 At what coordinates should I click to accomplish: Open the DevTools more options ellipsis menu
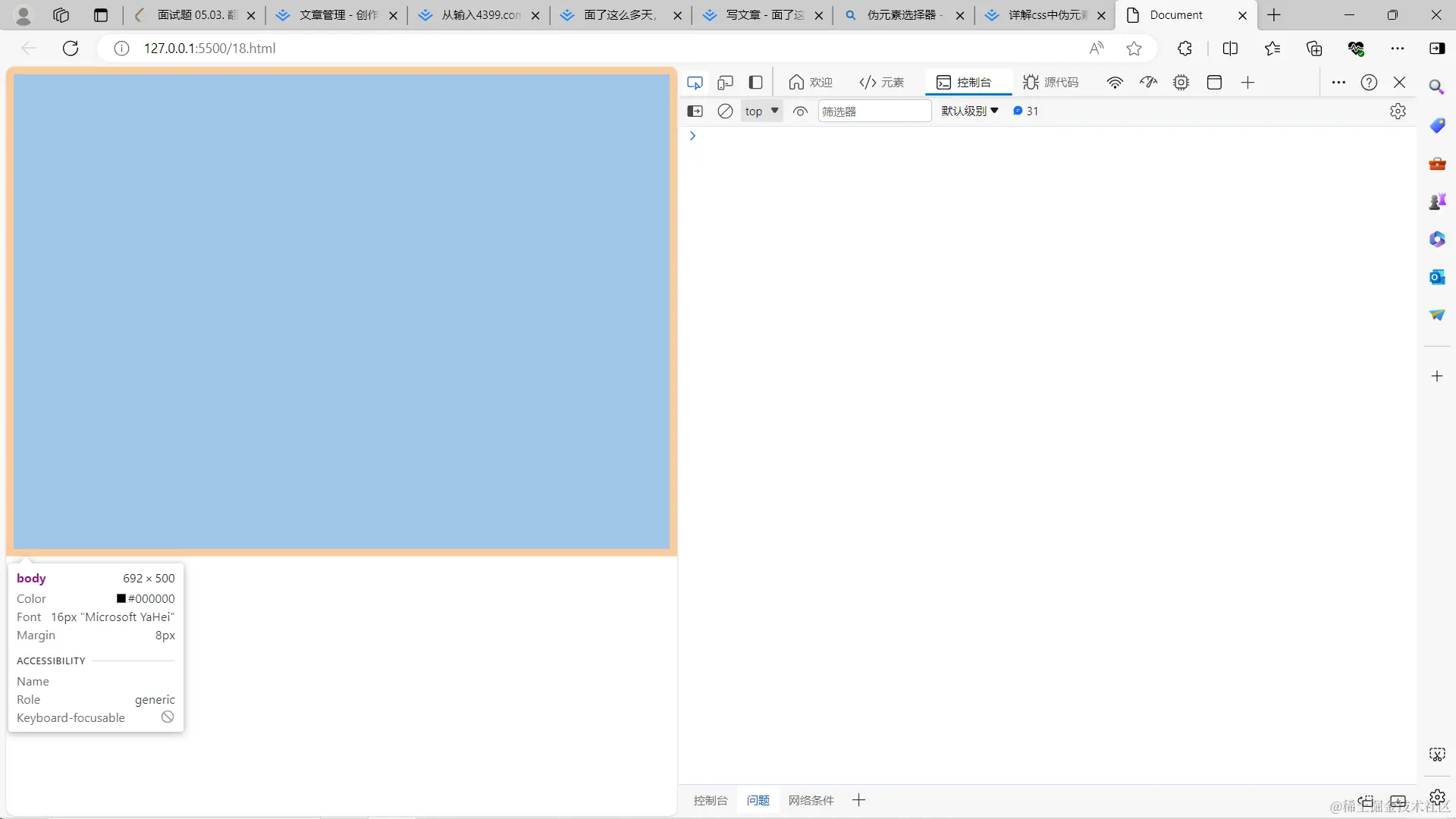tap(1338, 83)
